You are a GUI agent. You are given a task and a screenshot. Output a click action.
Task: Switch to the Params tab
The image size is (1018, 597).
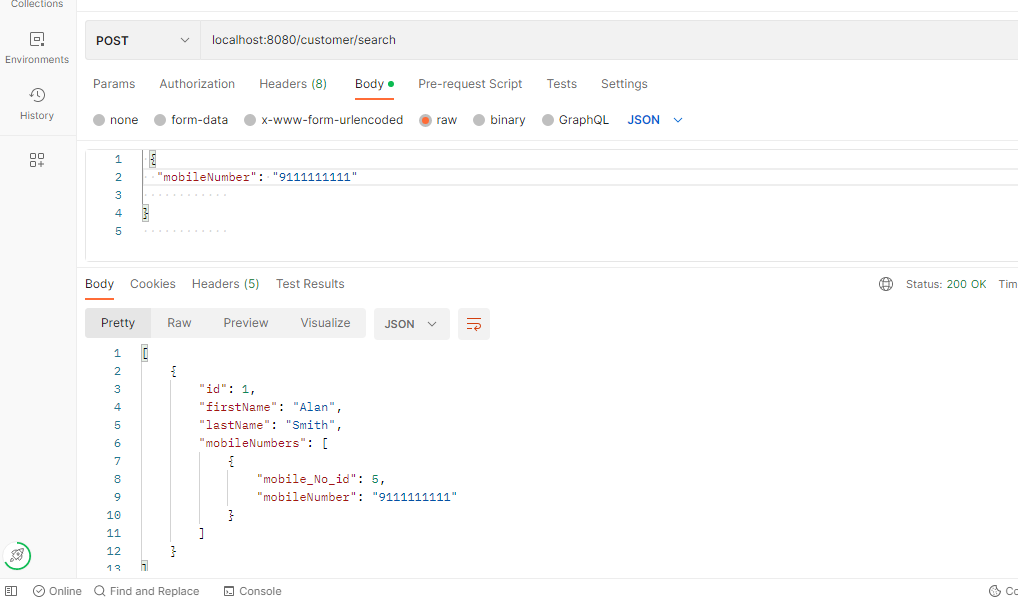pos(114,84)
